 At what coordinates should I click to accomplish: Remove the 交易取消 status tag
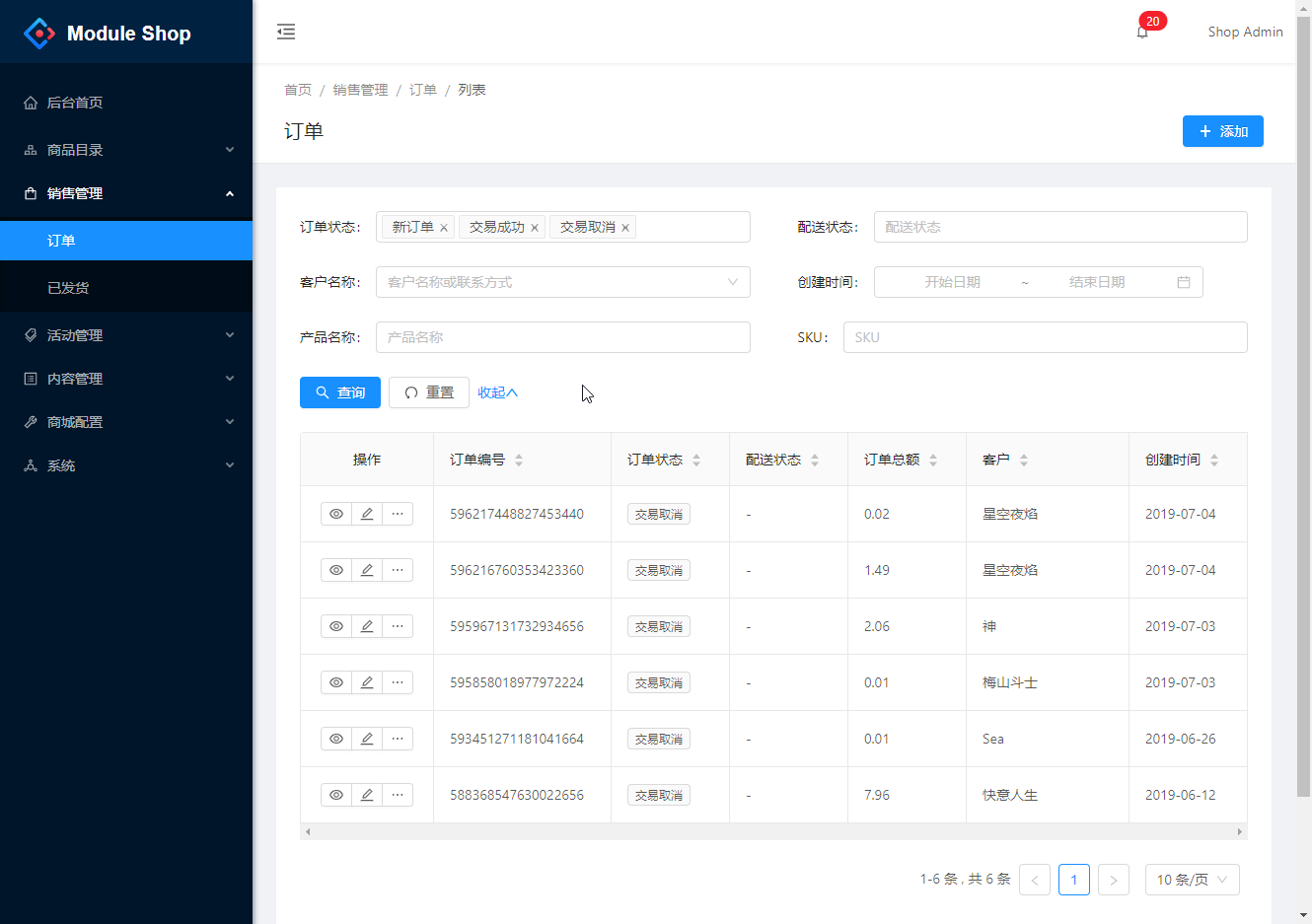pyautogui.click(x=625, y=228)
